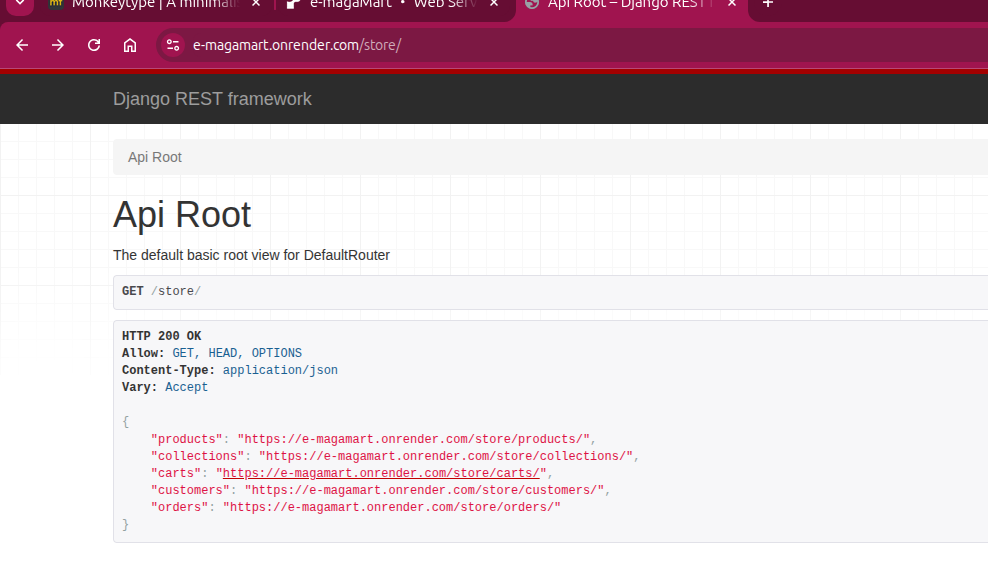
Task: Open the orders endpoint URL
Action: coord(391,507)
